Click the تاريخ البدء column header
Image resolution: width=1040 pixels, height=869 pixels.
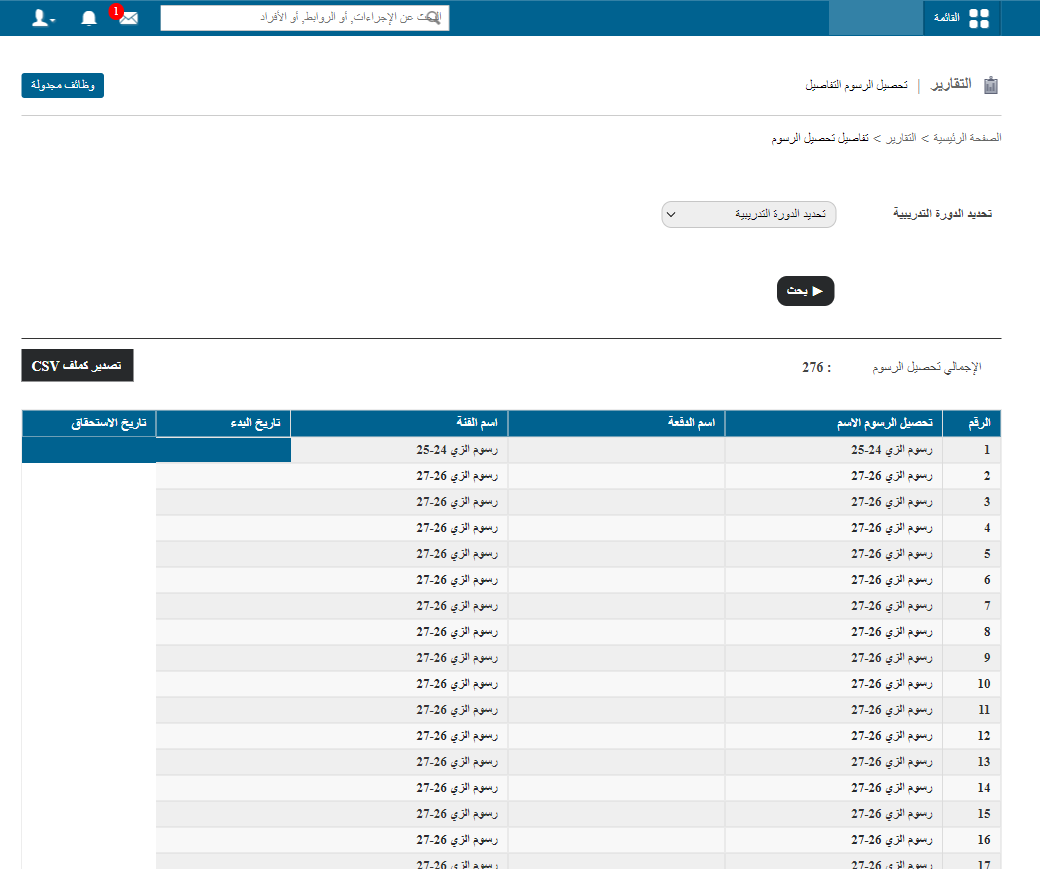(x=224, y=423)
